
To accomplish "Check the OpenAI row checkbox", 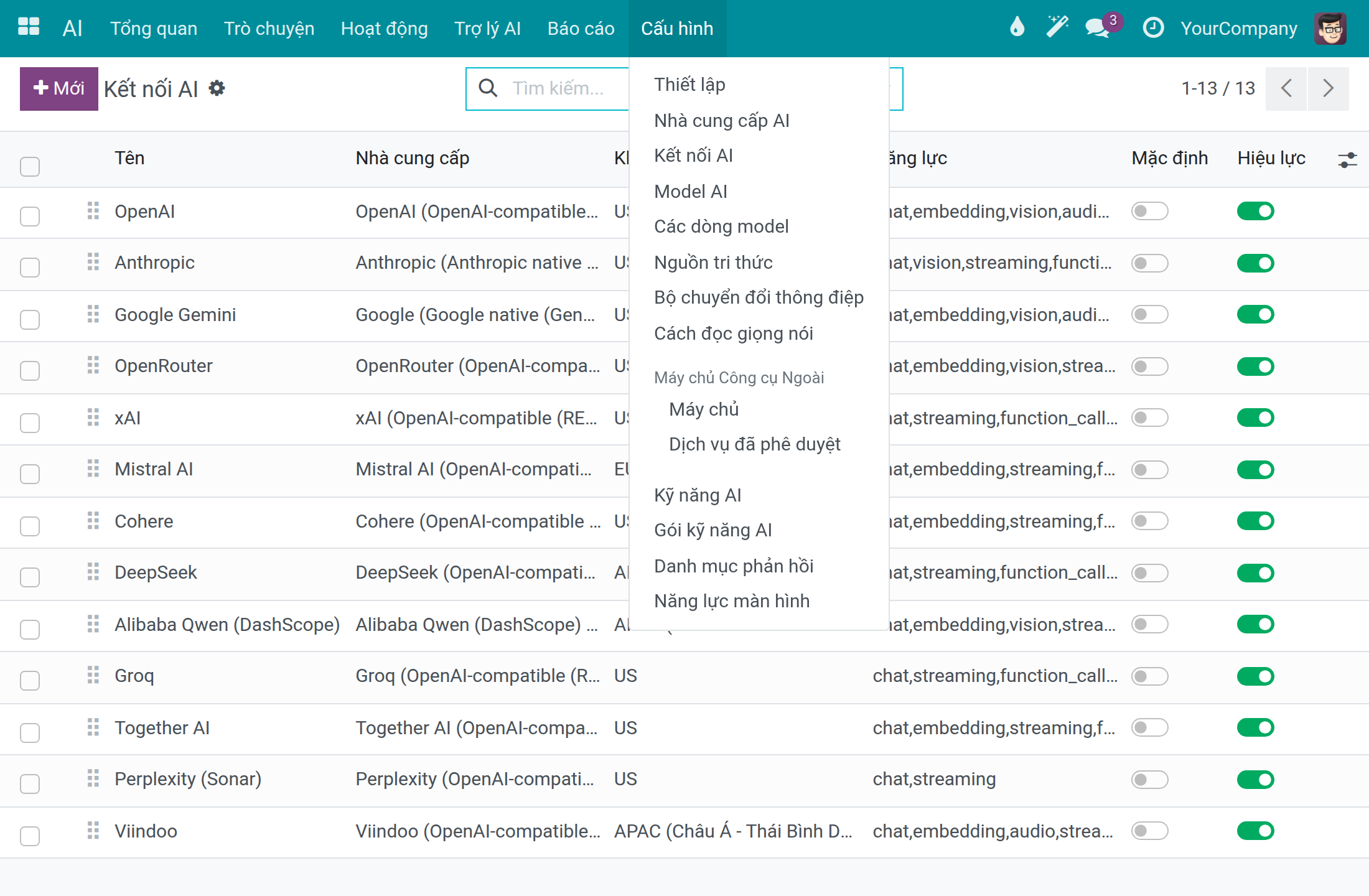I will [x=30, y=216].
